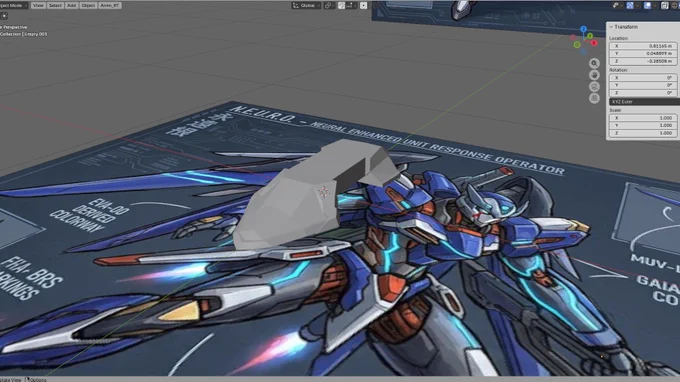
Task: Open the Object Mode selector dropdown
Action: 13,5
